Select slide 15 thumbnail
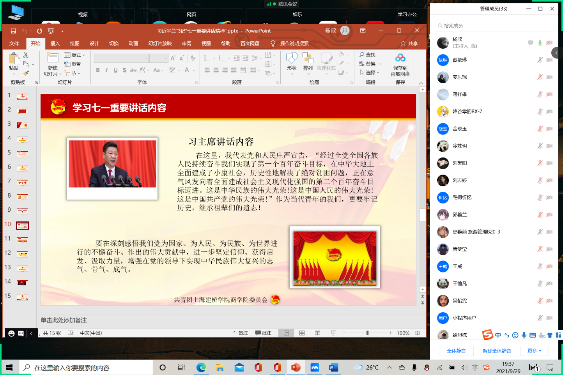Image resolution: width=563 pixels, height=375 pixels. coord(22,297)
